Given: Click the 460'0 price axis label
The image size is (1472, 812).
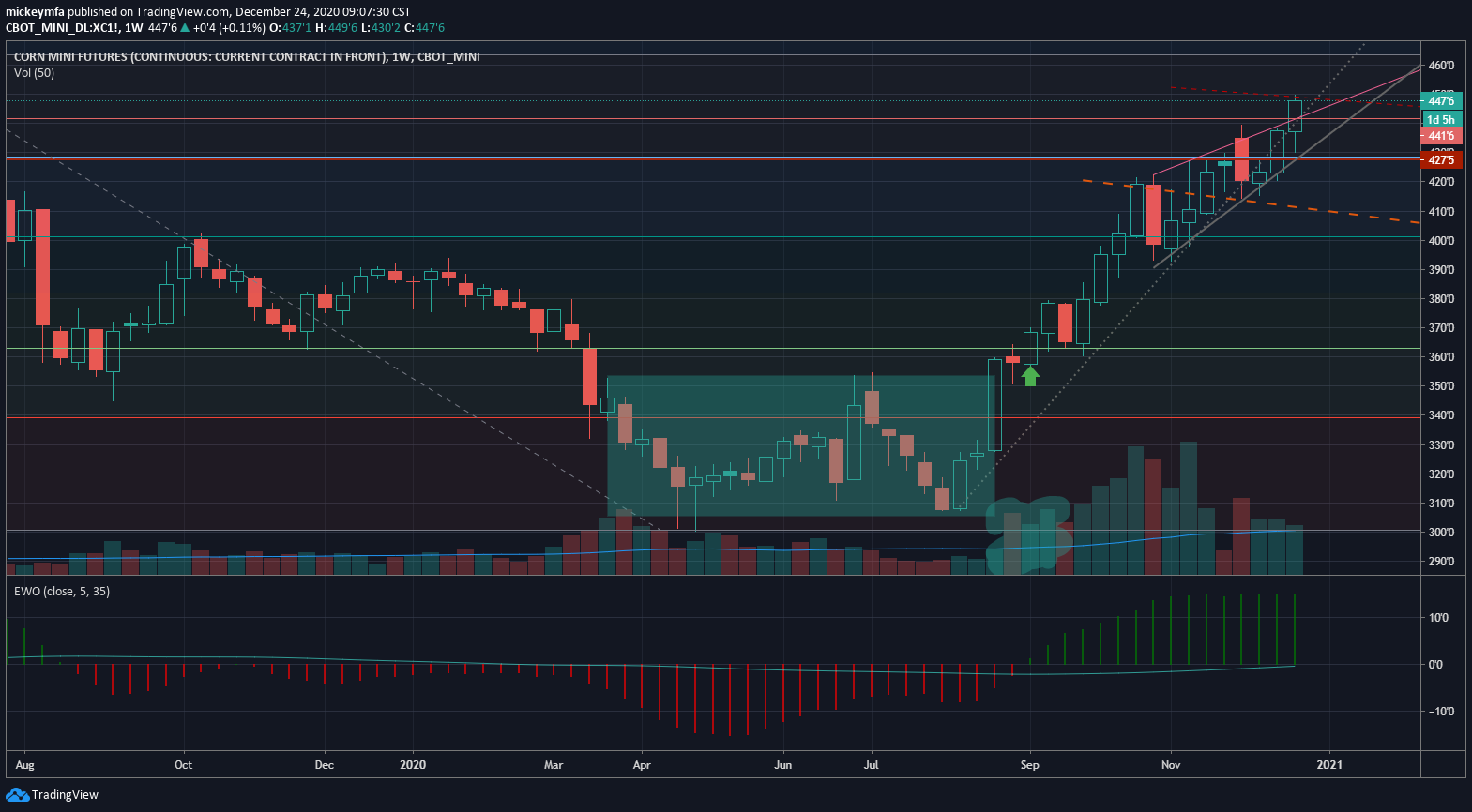Looking at the screenshot, I should (x=1441, y=66).
